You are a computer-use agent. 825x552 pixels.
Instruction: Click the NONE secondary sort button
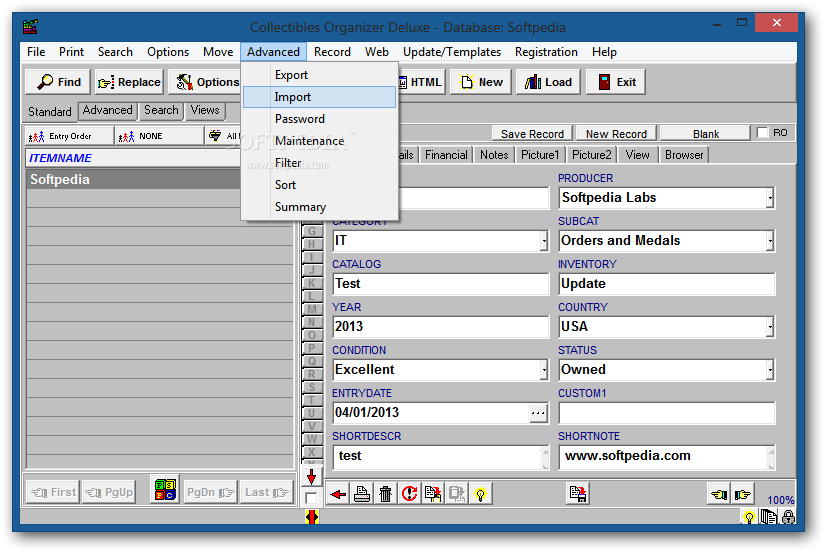tap(160, 136)
